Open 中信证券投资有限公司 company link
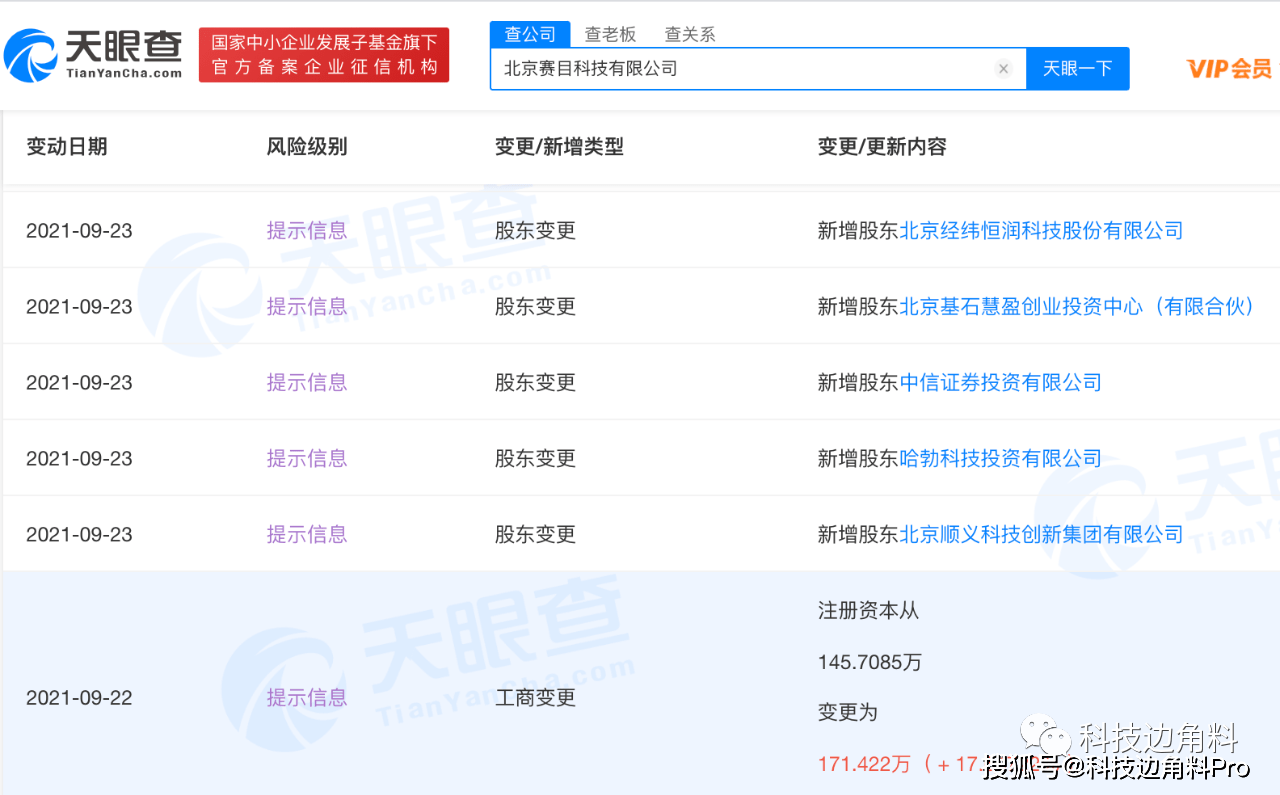The width and height of the screenshot is (1280, 795). [1000, 383]
